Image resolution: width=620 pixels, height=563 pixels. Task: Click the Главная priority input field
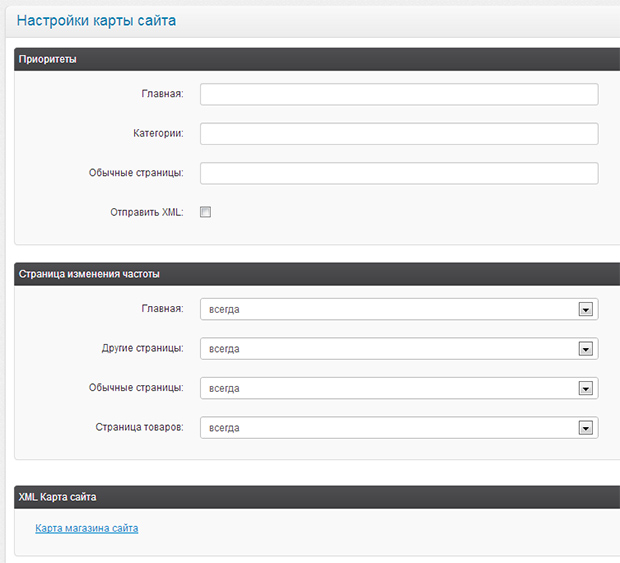click(x=399, y=94)
